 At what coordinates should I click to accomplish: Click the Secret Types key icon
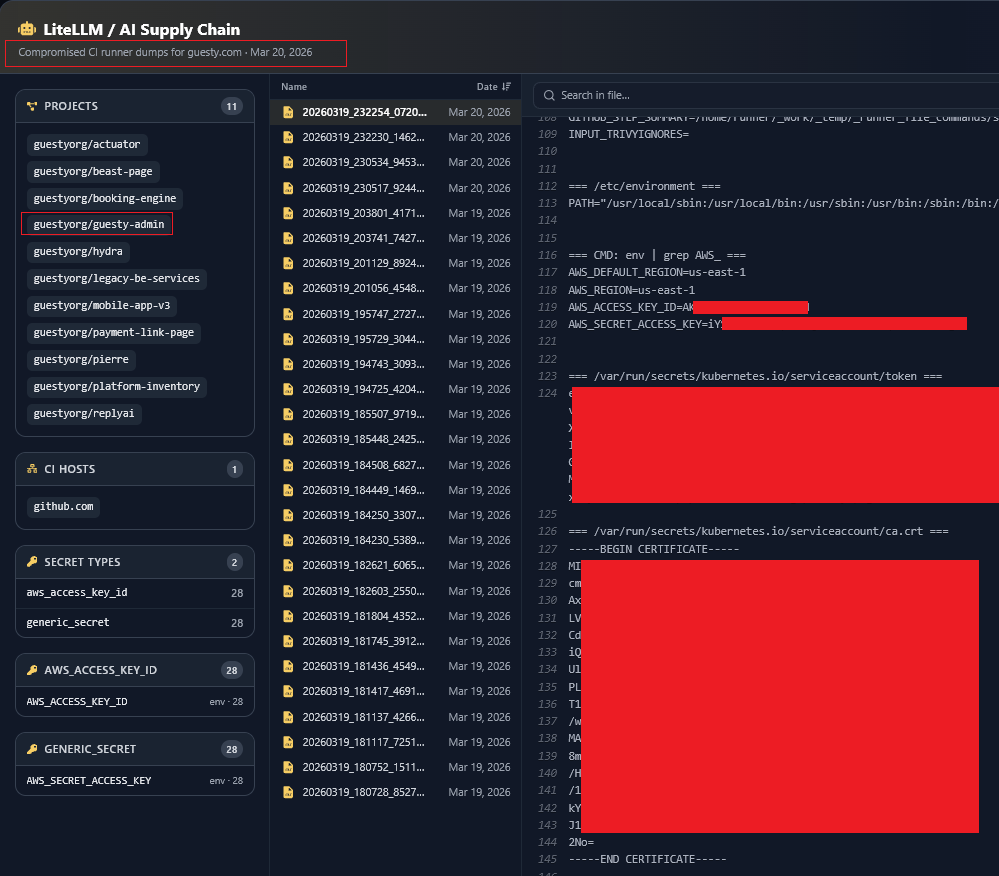point(32,562)
